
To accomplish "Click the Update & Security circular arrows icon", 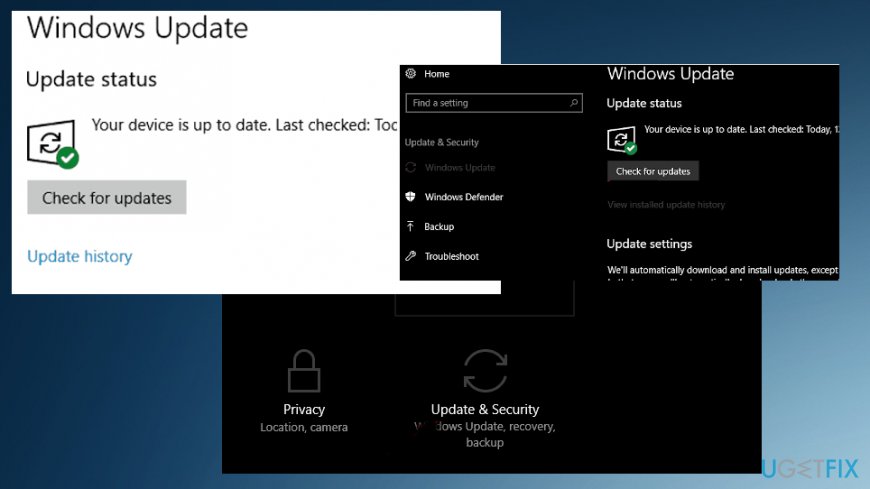I will click(485, 371).
